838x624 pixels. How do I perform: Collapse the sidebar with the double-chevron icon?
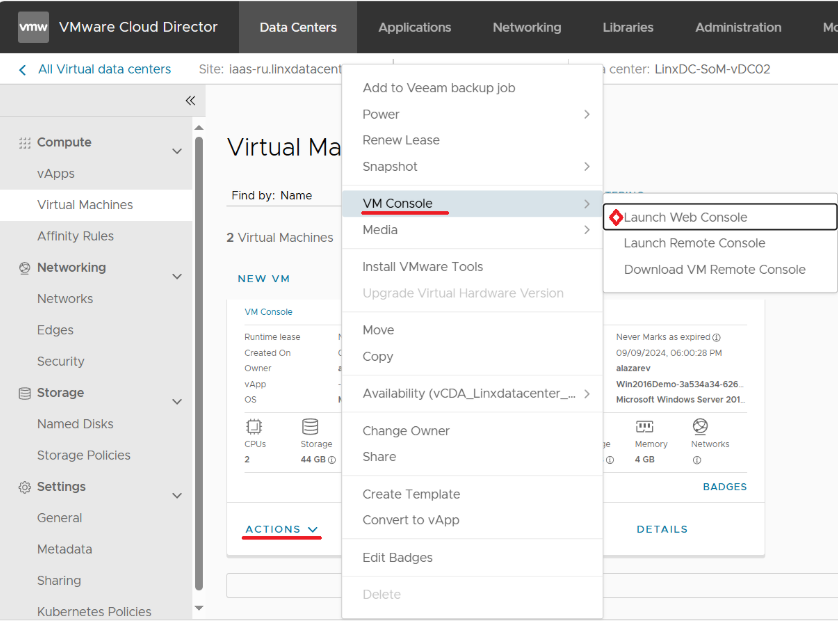point(190,100)
